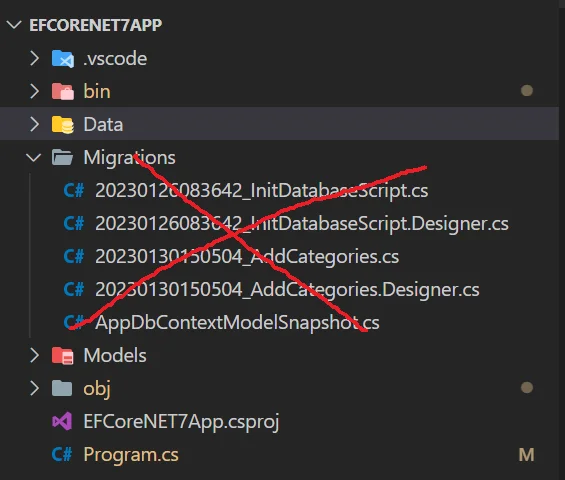565x480 pixels.
Task: Open 20230130150504_AddCategories.Designer.cs file
Action: click(x=287, y=290)
